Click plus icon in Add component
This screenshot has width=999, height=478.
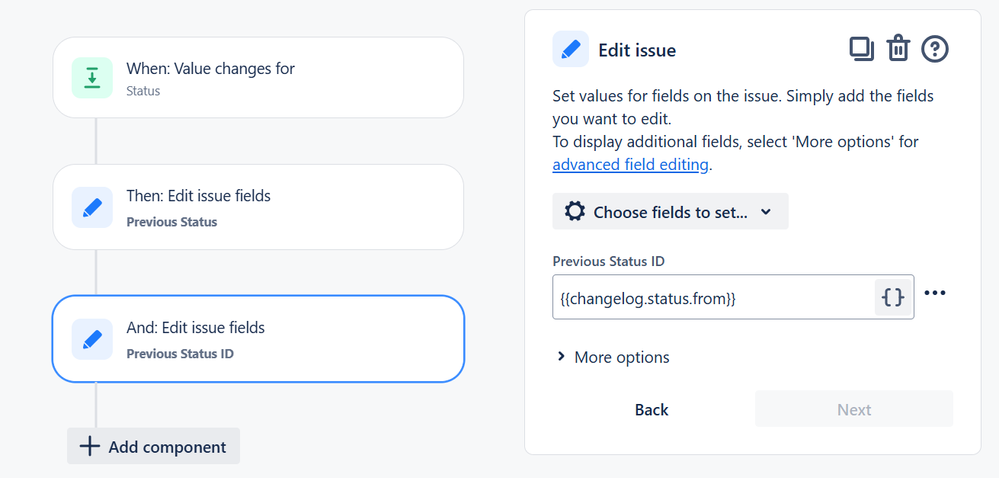coord(90,446)
